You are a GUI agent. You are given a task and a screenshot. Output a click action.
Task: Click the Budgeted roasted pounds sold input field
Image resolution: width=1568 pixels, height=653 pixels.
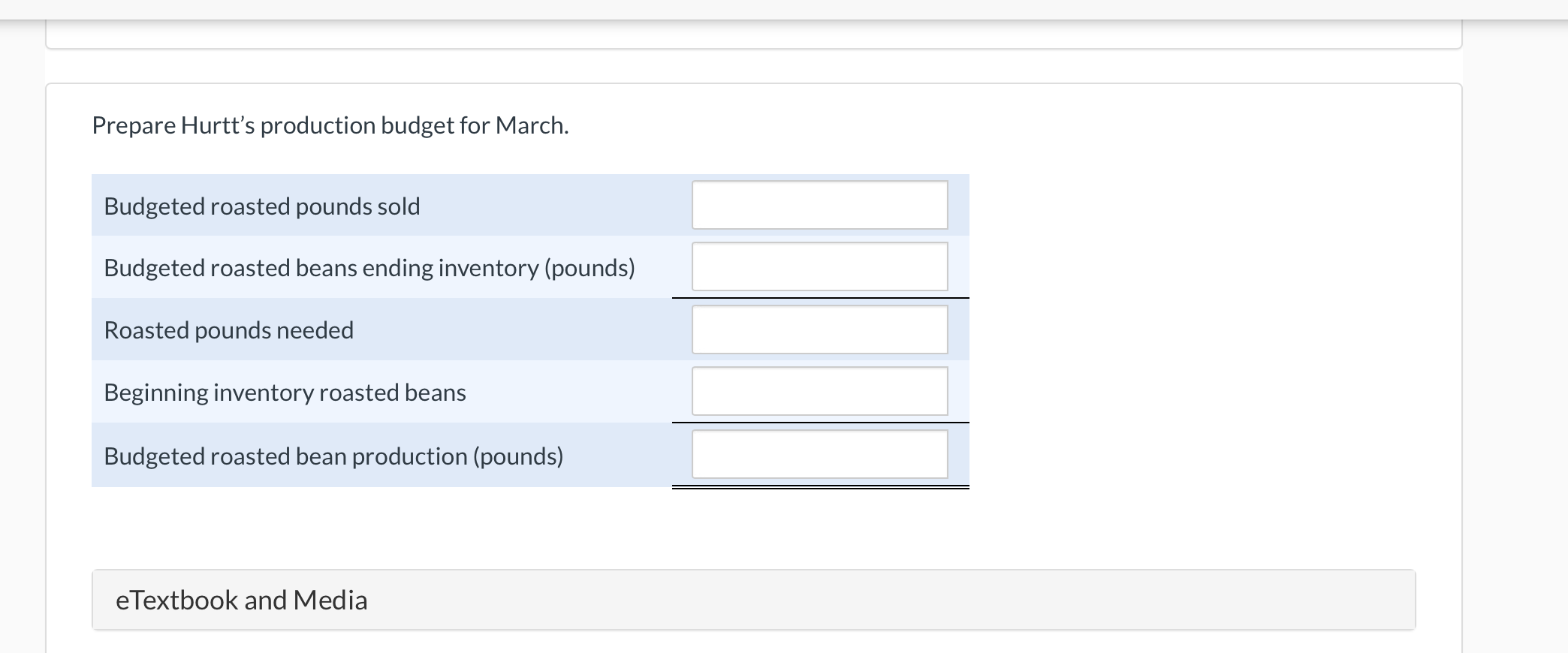pos(819,205)
